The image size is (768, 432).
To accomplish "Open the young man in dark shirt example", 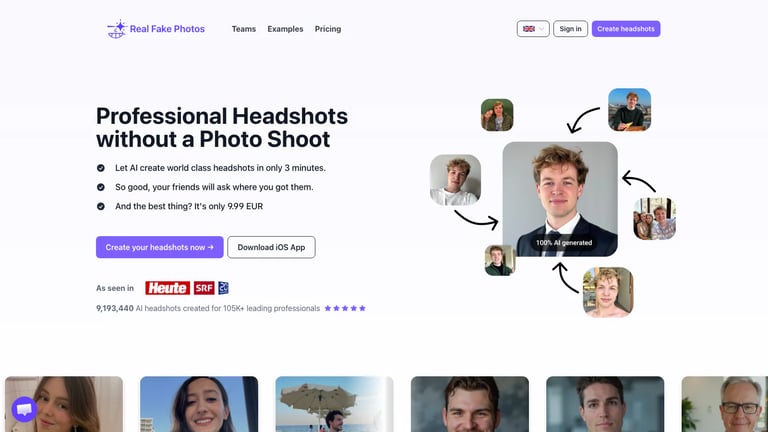I will 605,404.
